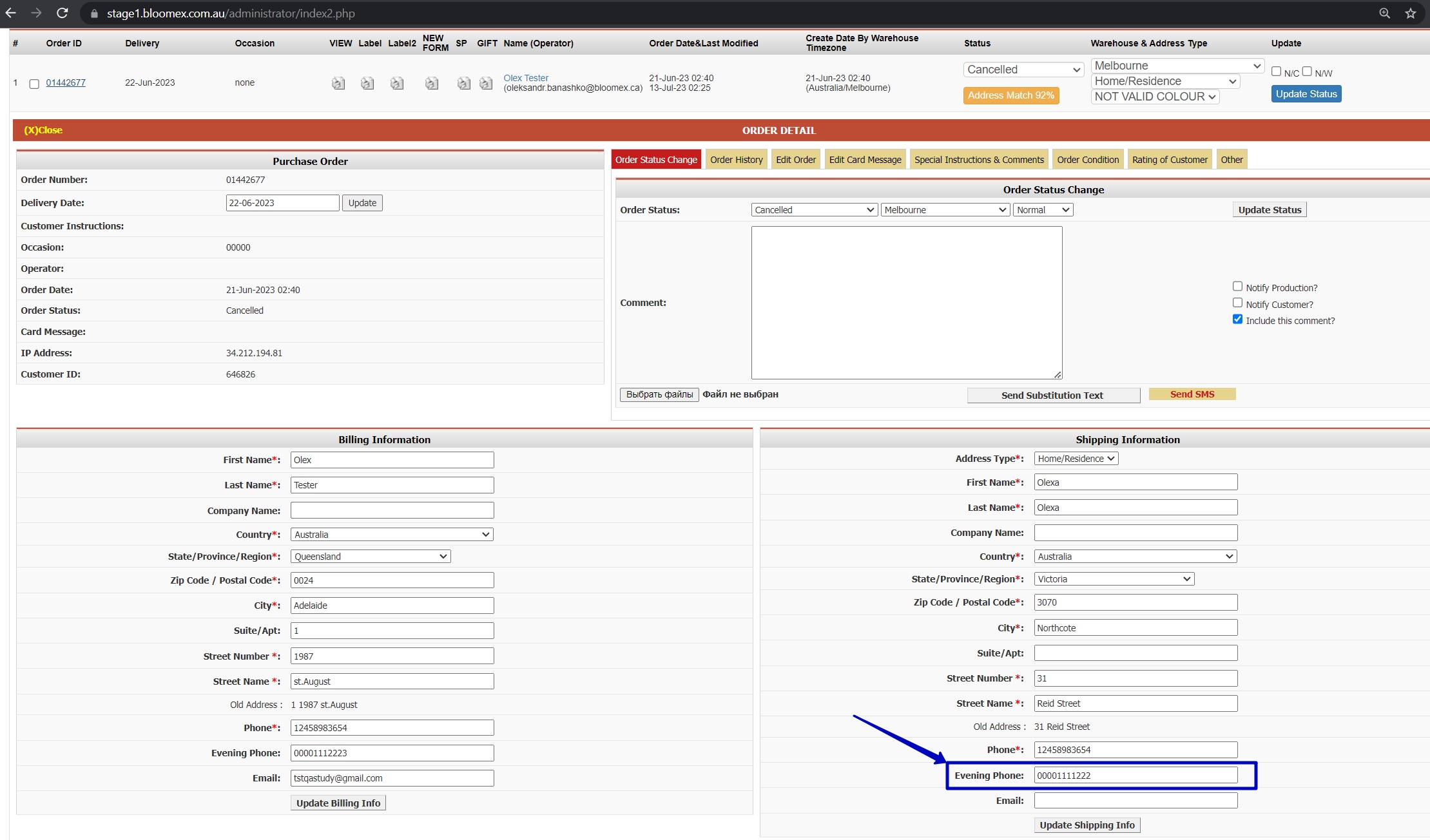Reload the page with refresh icon
Viewport: 1430px width, 840px height.
pyautogui.click(x=63, y=13)
